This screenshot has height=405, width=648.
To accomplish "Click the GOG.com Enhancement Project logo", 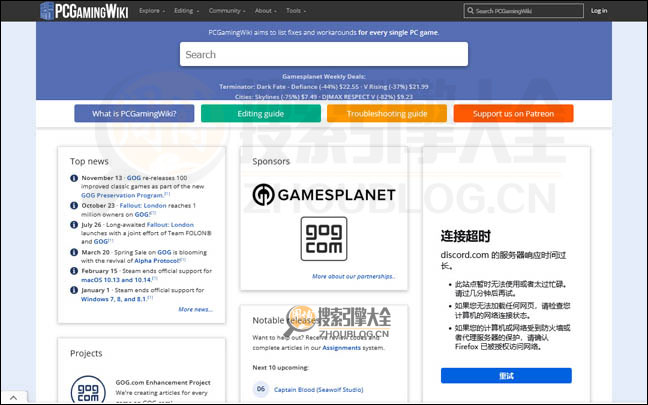I will coord(88,390).
